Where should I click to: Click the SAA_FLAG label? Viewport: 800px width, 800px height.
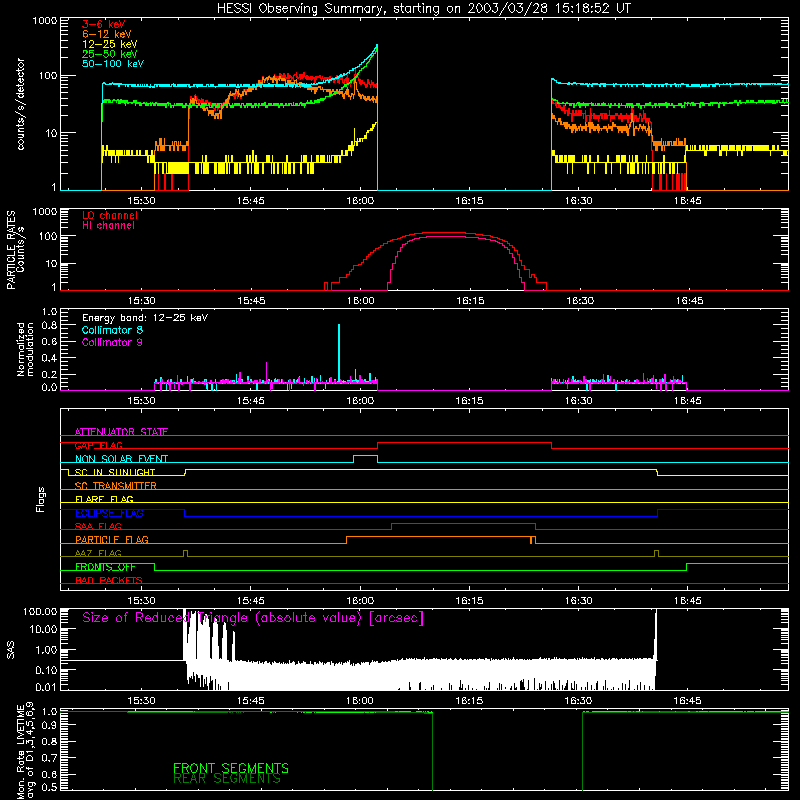(98, 526)
